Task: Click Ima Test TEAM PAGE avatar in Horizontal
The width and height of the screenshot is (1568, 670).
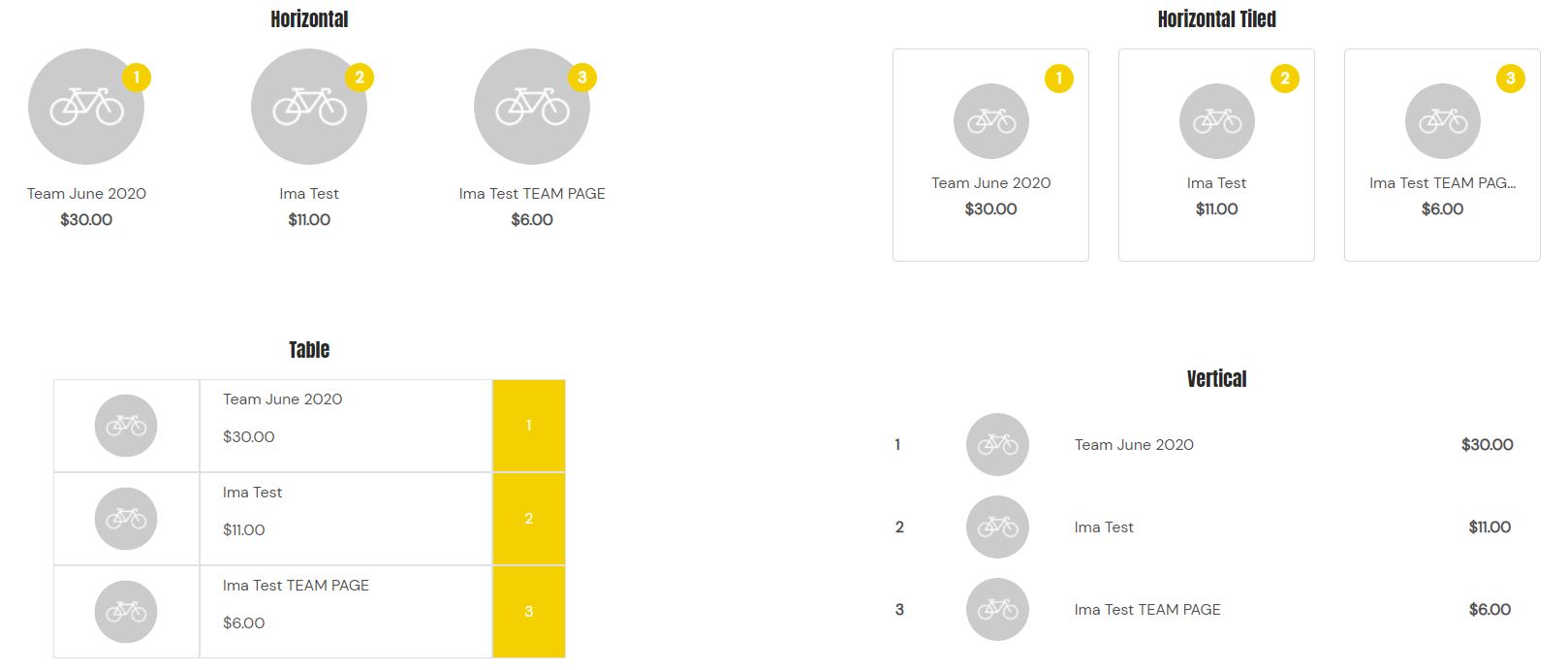Action: [532, 107]
